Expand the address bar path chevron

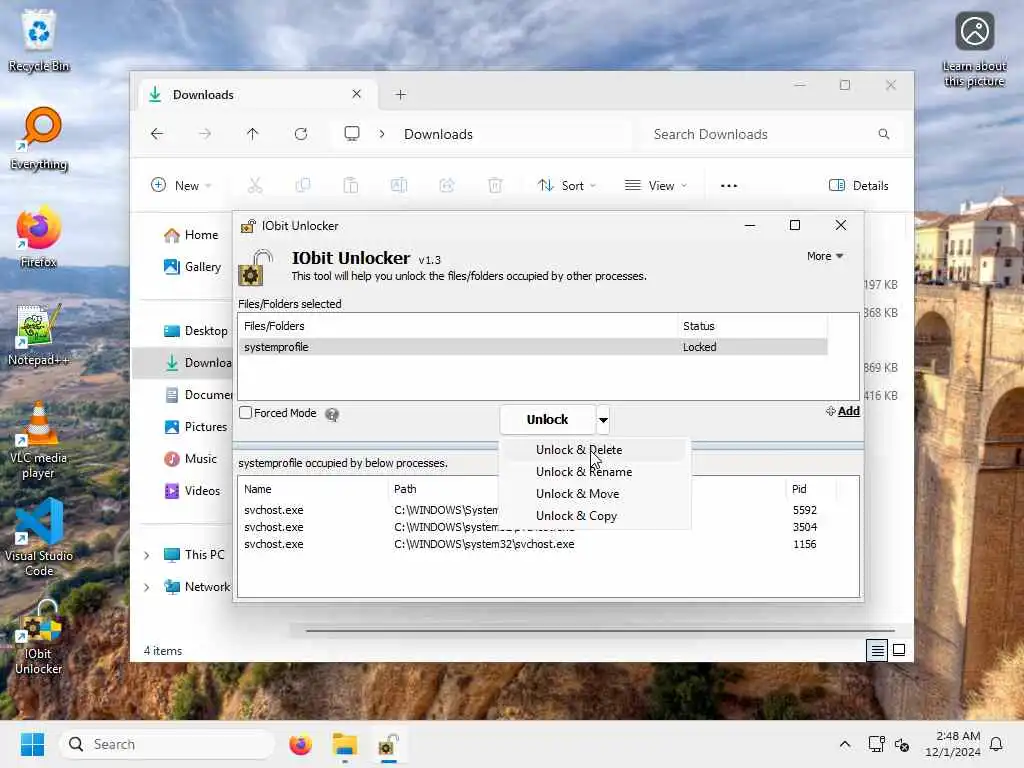[382, 134]
